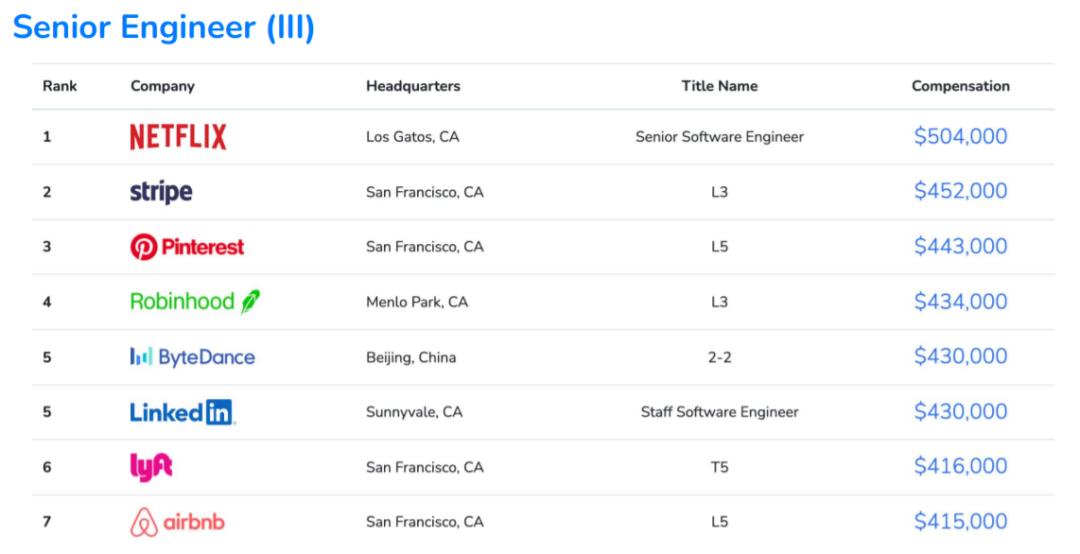Click the Netflix logo

tap(178, 137)
